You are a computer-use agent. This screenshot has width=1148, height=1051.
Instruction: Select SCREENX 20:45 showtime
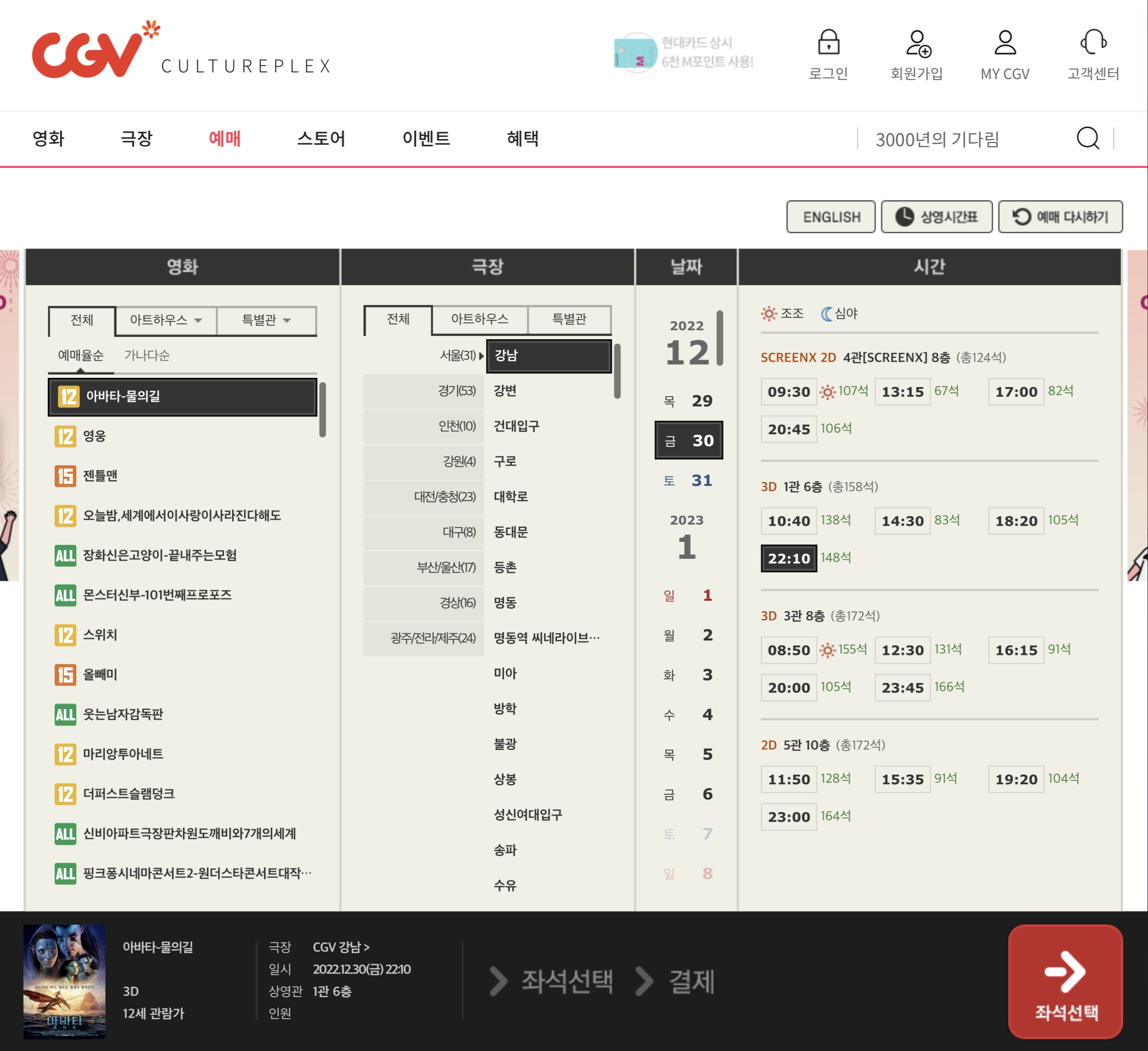(789, 429)
